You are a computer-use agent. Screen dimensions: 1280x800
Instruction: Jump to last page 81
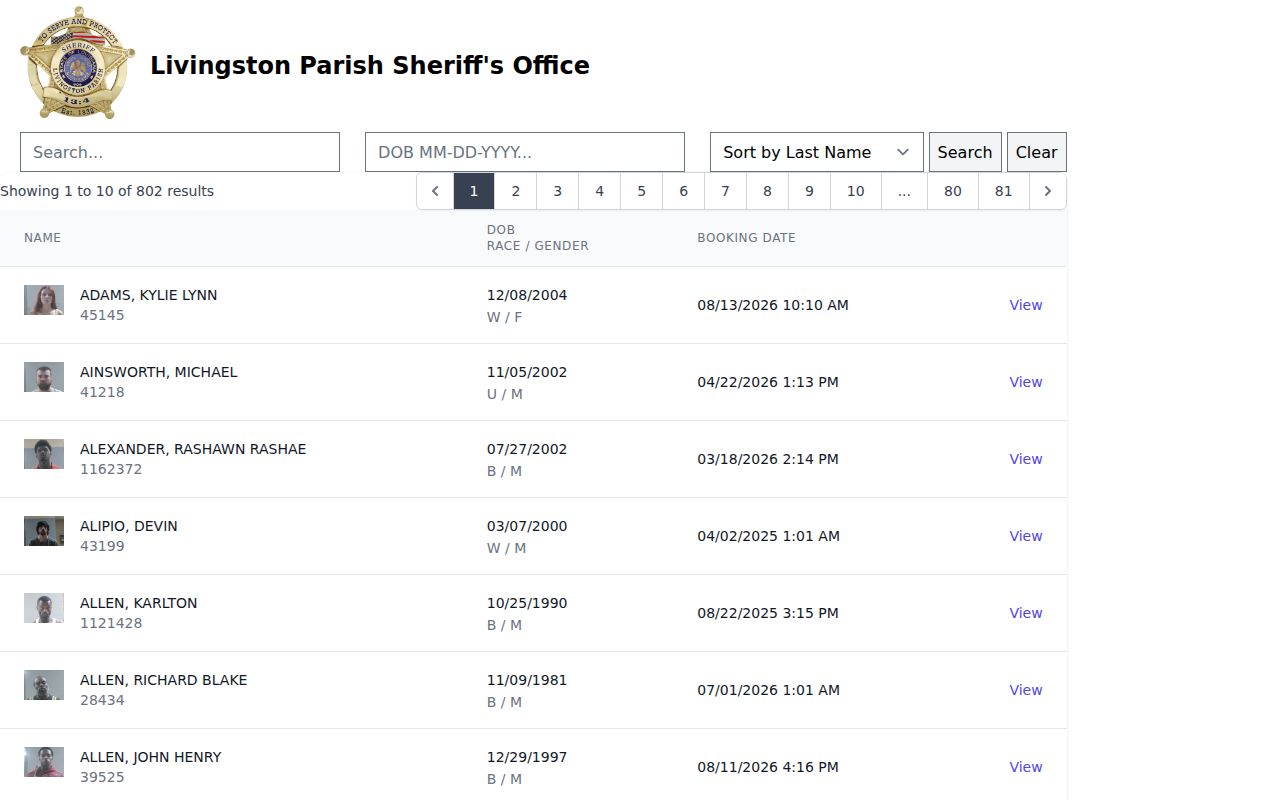[1004, 191]
